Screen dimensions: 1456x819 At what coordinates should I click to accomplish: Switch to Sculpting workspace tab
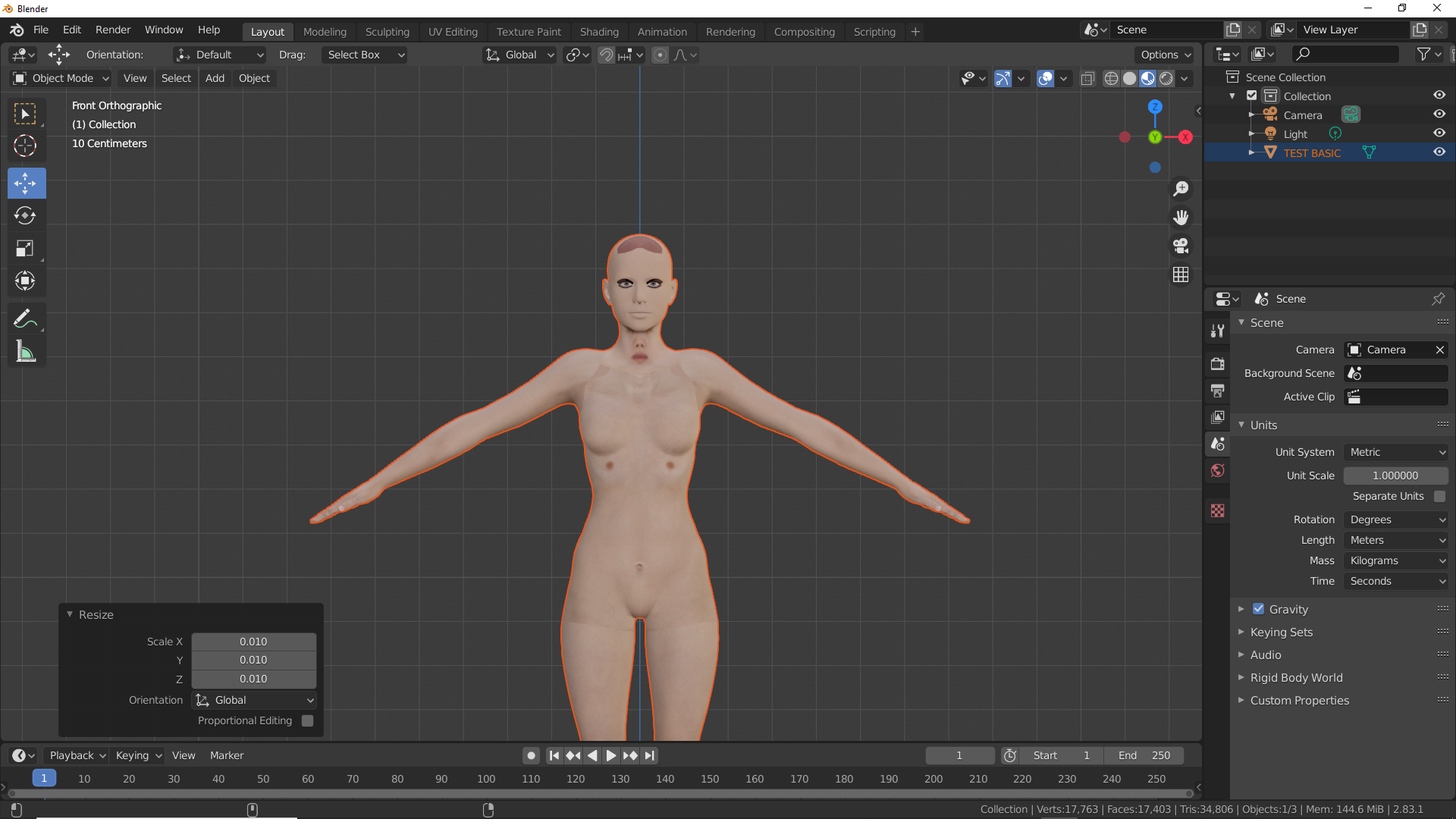pos(387,32)
